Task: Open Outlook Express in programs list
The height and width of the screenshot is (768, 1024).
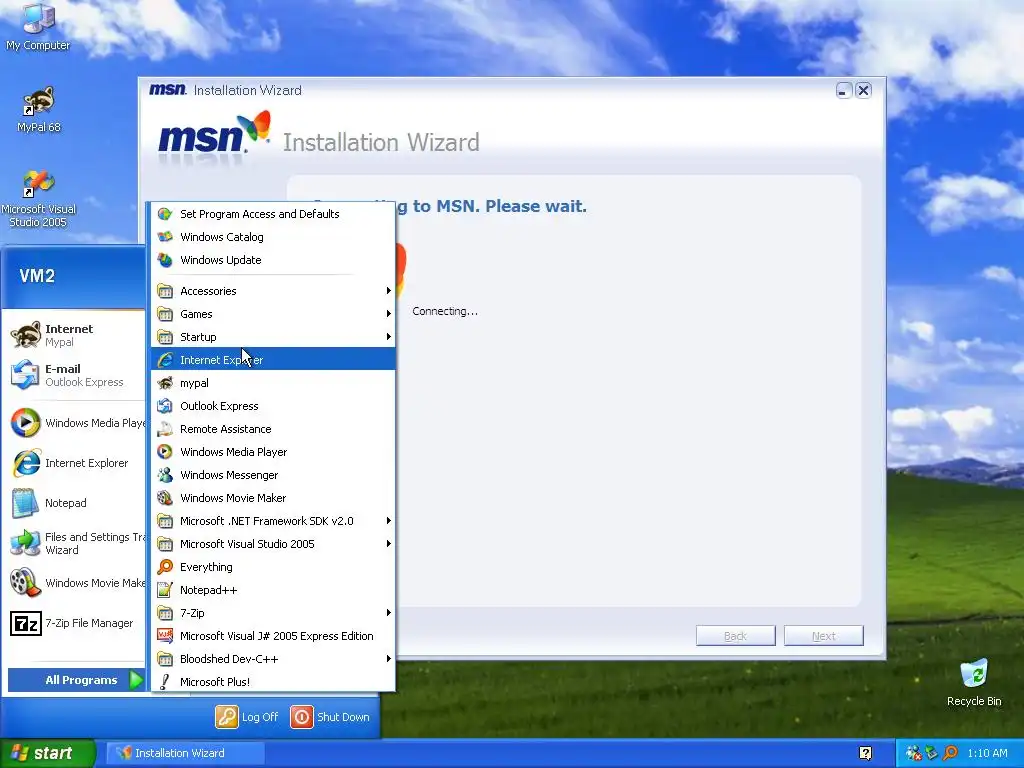Action: coord(273,406)
